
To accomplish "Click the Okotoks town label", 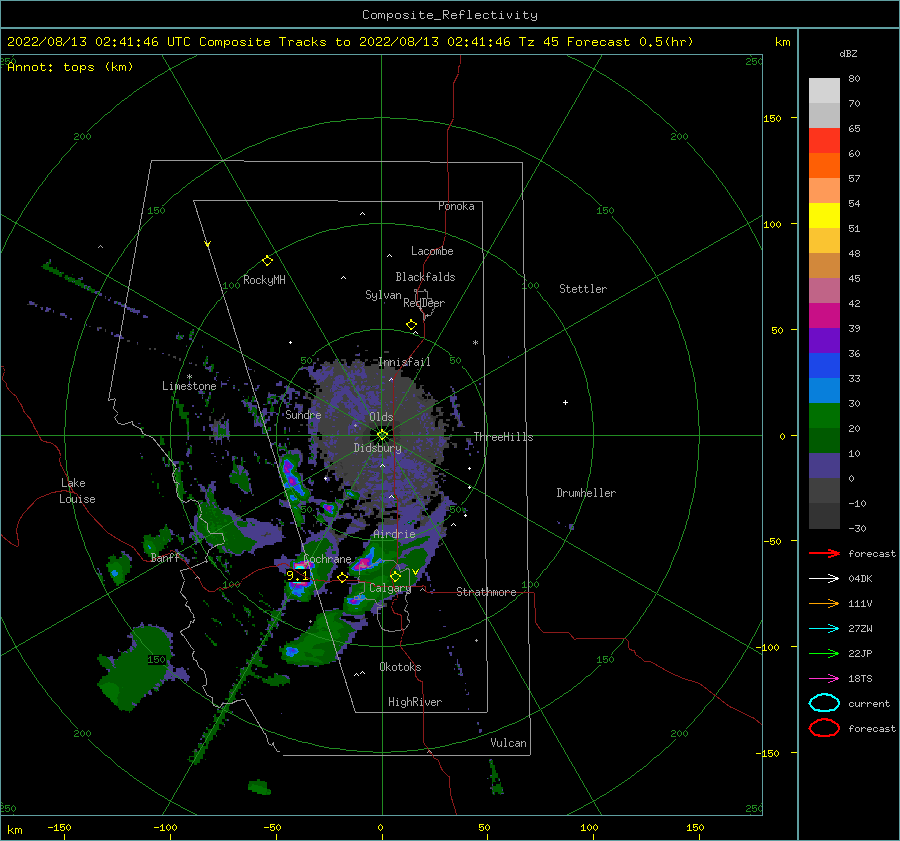I will pyautogui.click(x=400, y=667).
